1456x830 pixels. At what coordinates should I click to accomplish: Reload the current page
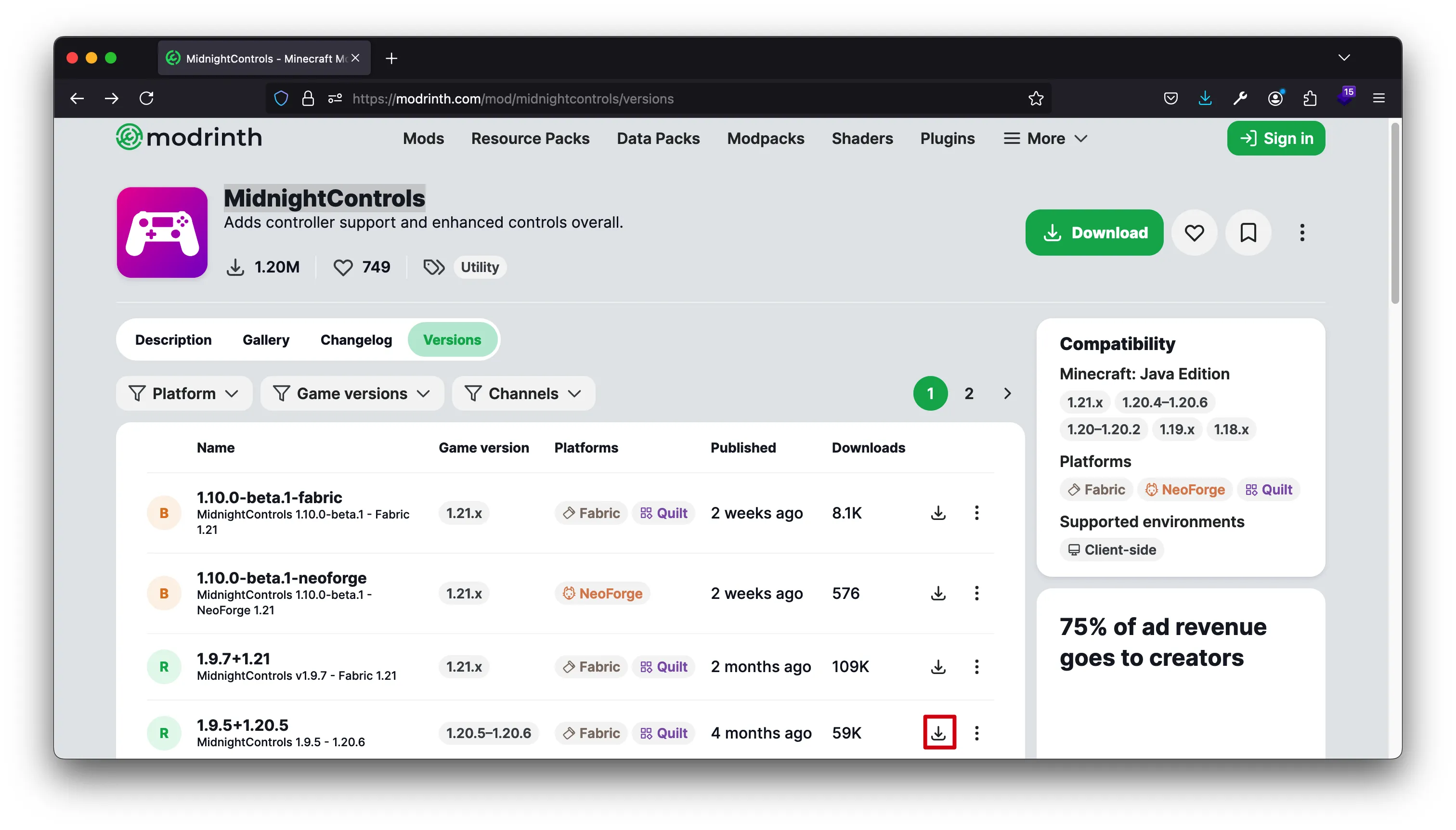[146, 98]
